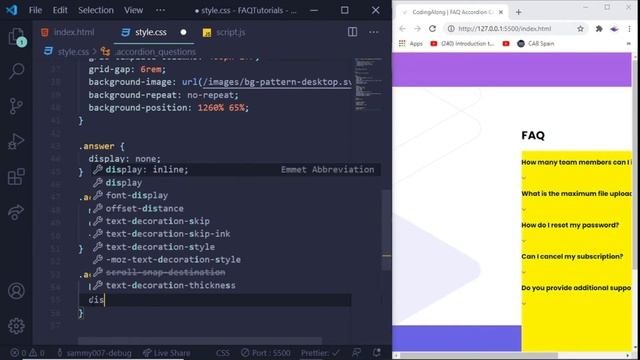The height and width of the screenshot is (360, 640).
Task: Change the CSS language mode
Action: pos(223,353)
